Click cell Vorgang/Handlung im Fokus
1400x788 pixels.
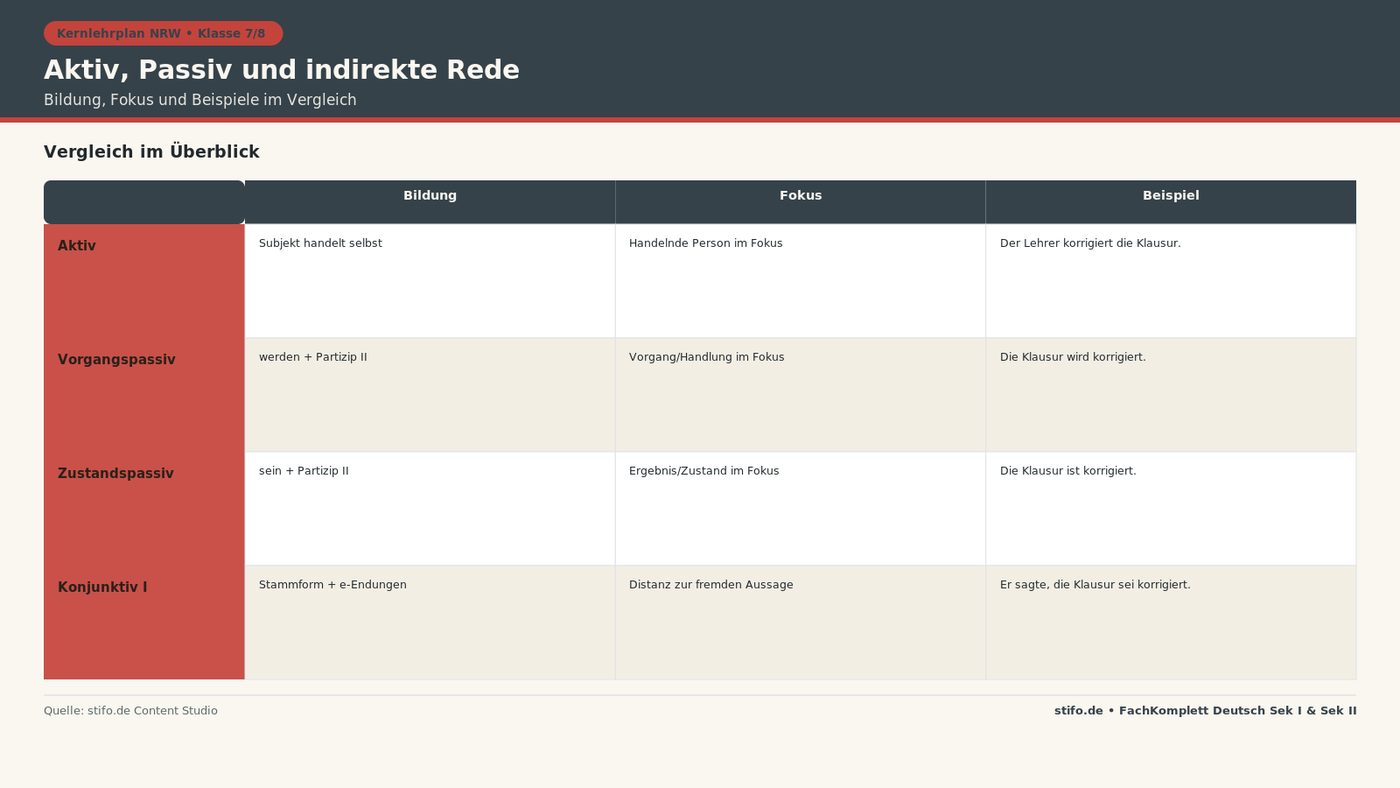[x=800, y=395]
